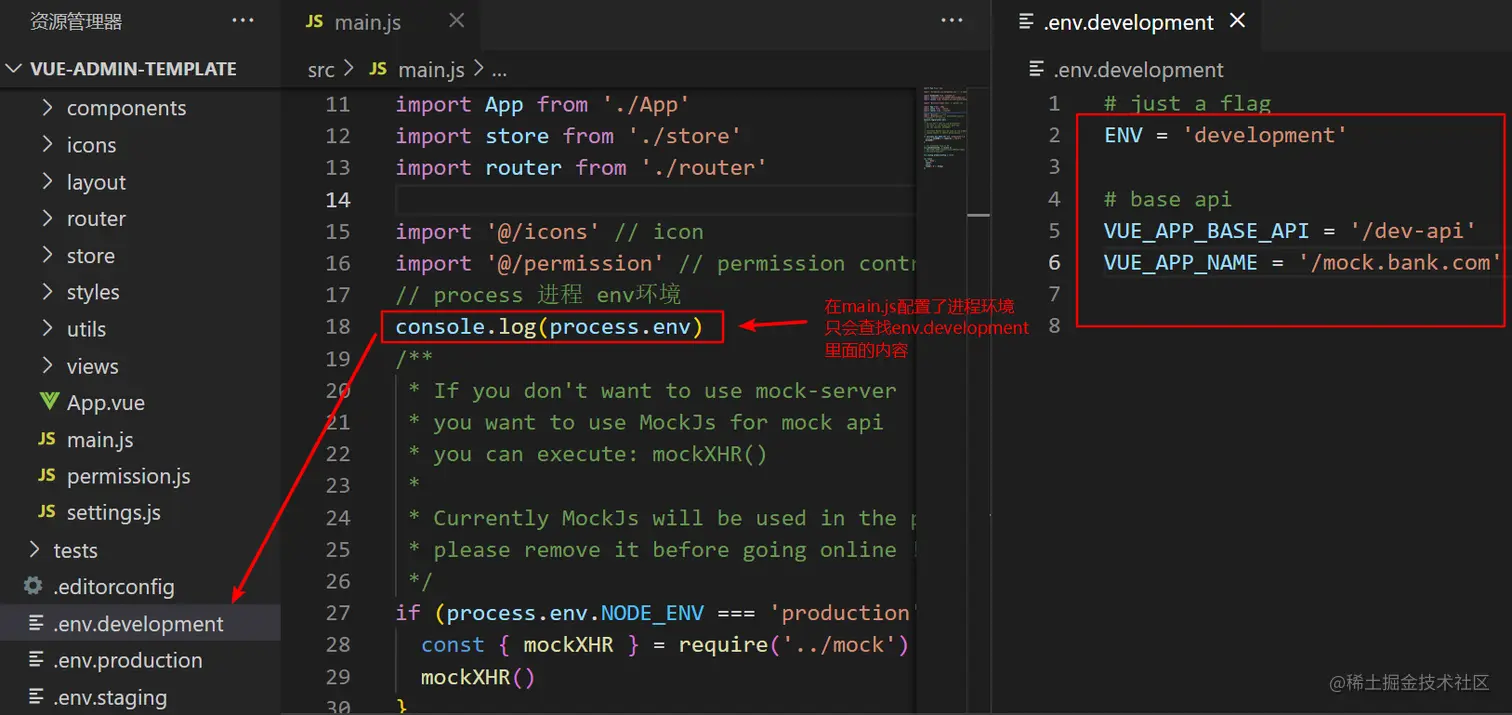Screen dimensions: 1512x715
Task: Click src in the breadcrumb path
Action: pos(321,70)
